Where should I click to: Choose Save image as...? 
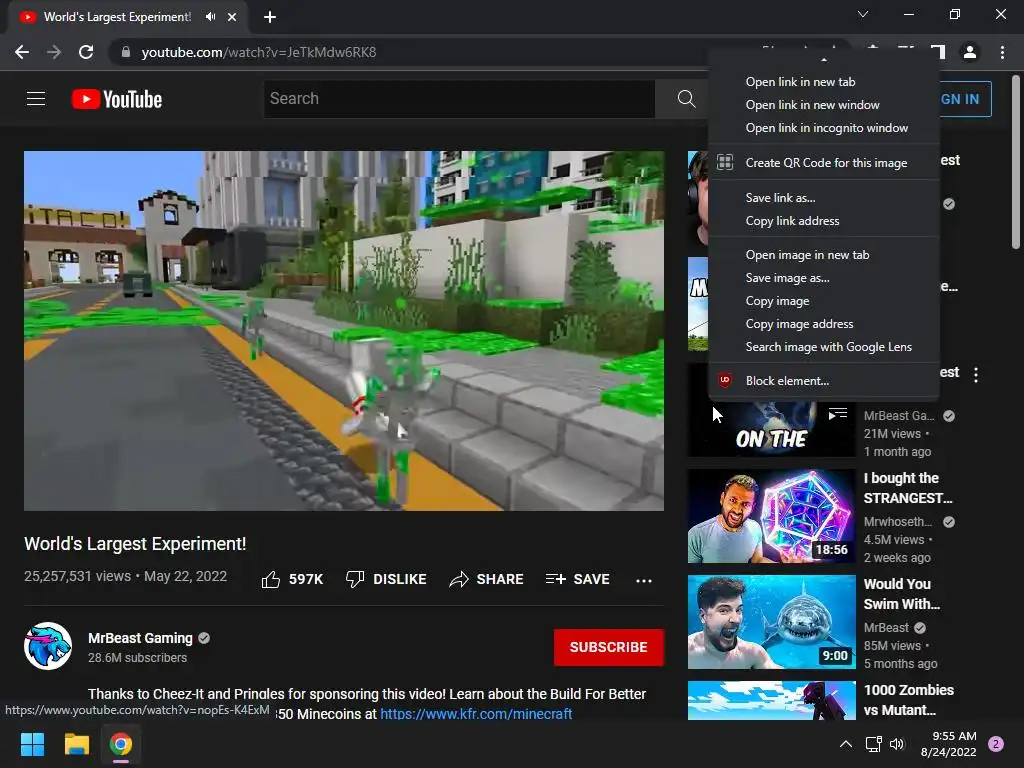click(x=824, y=278)
